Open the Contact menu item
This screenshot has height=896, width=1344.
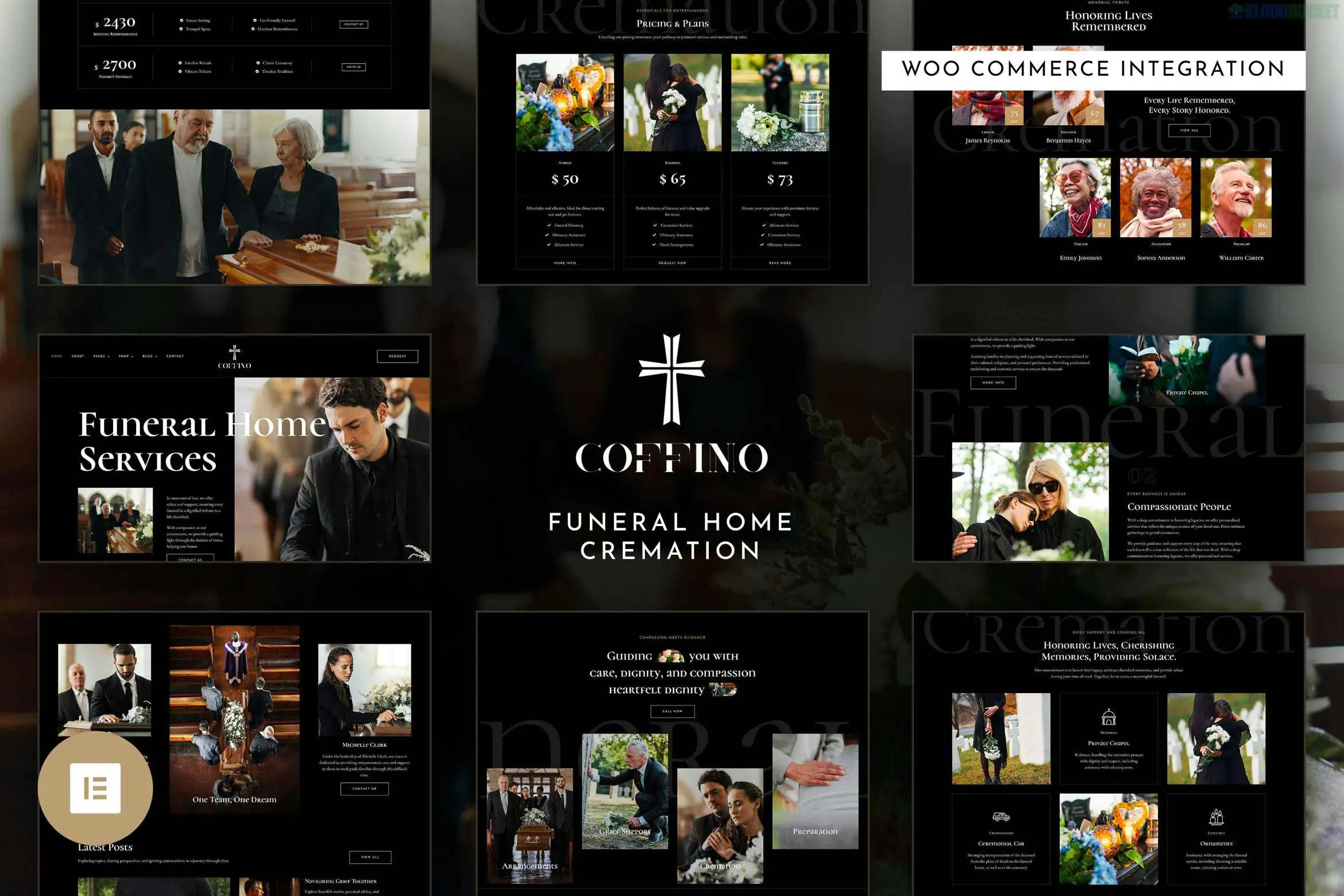pos(175,356)
